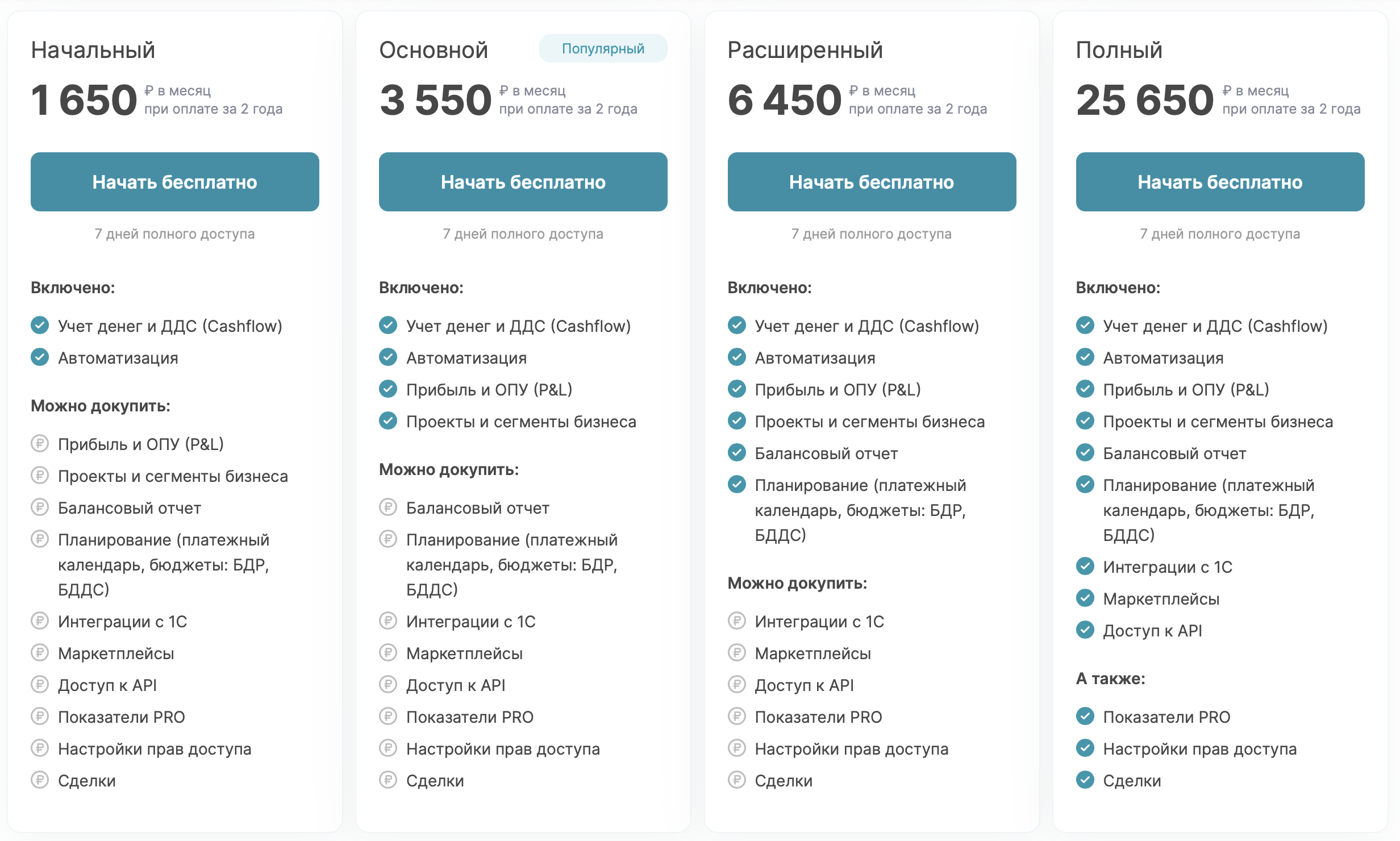This screenshot has width=1400, height=841.
Task: Start free trial of Начальный plan
Action: coord(174,182)
